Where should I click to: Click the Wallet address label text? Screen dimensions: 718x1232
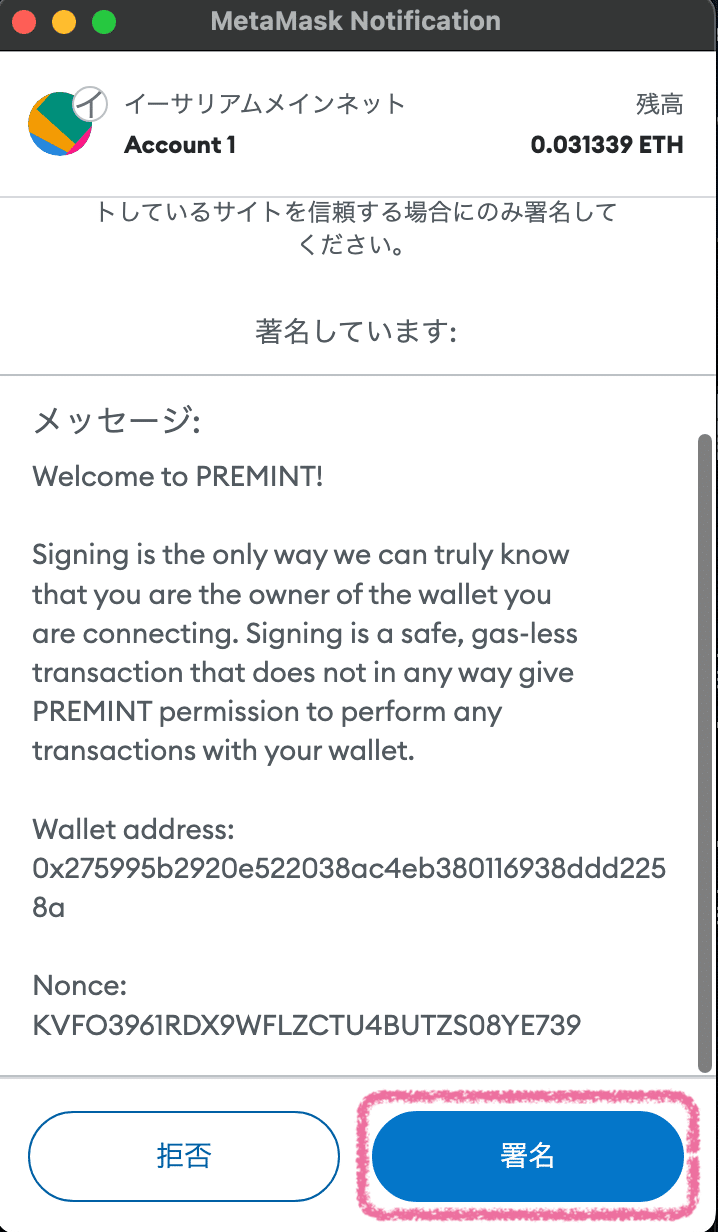tap(134, 829)
